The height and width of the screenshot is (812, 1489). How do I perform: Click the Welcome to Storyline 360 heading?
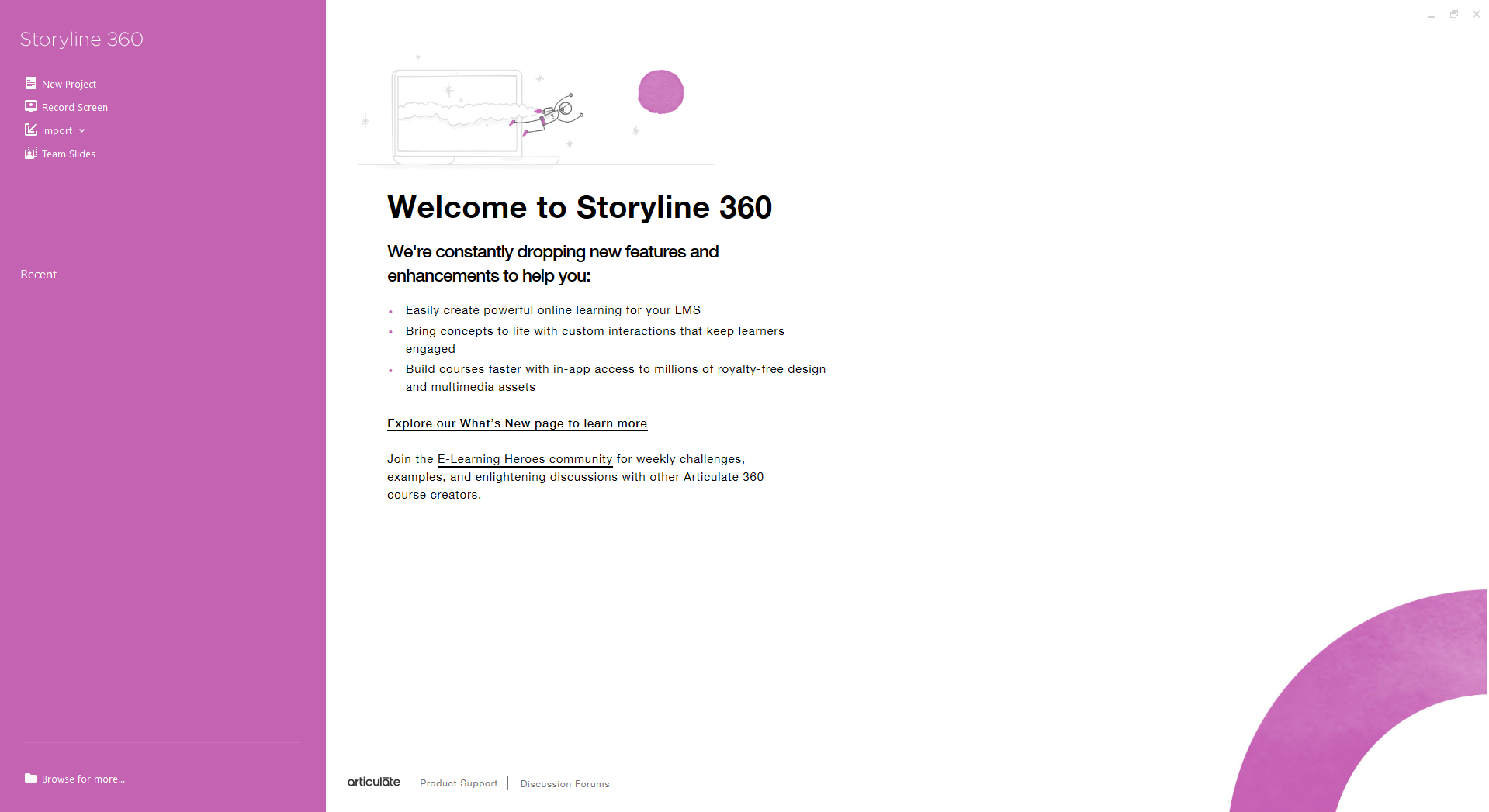(580, 208)
